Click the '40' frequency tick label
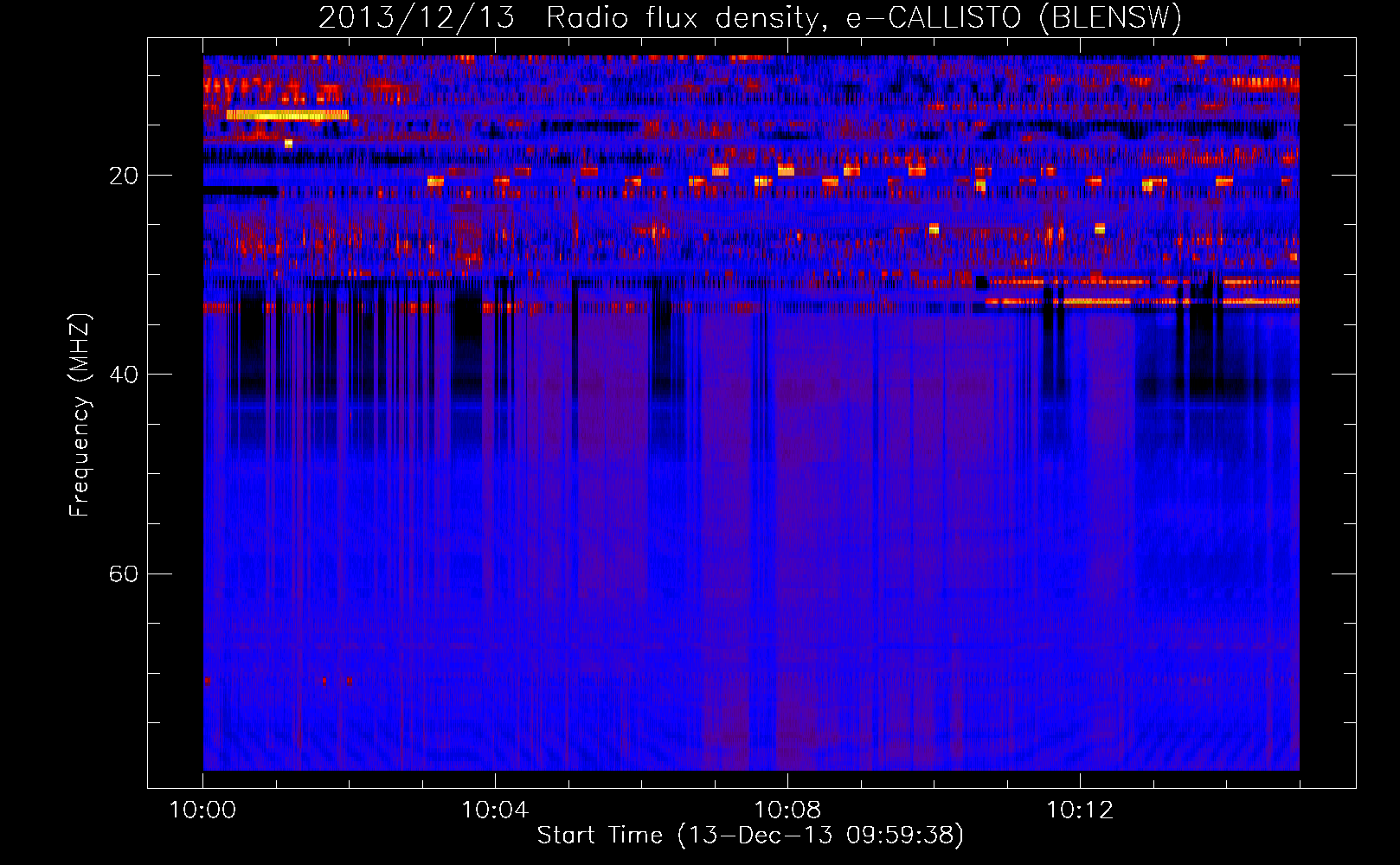 coord(124,375)
